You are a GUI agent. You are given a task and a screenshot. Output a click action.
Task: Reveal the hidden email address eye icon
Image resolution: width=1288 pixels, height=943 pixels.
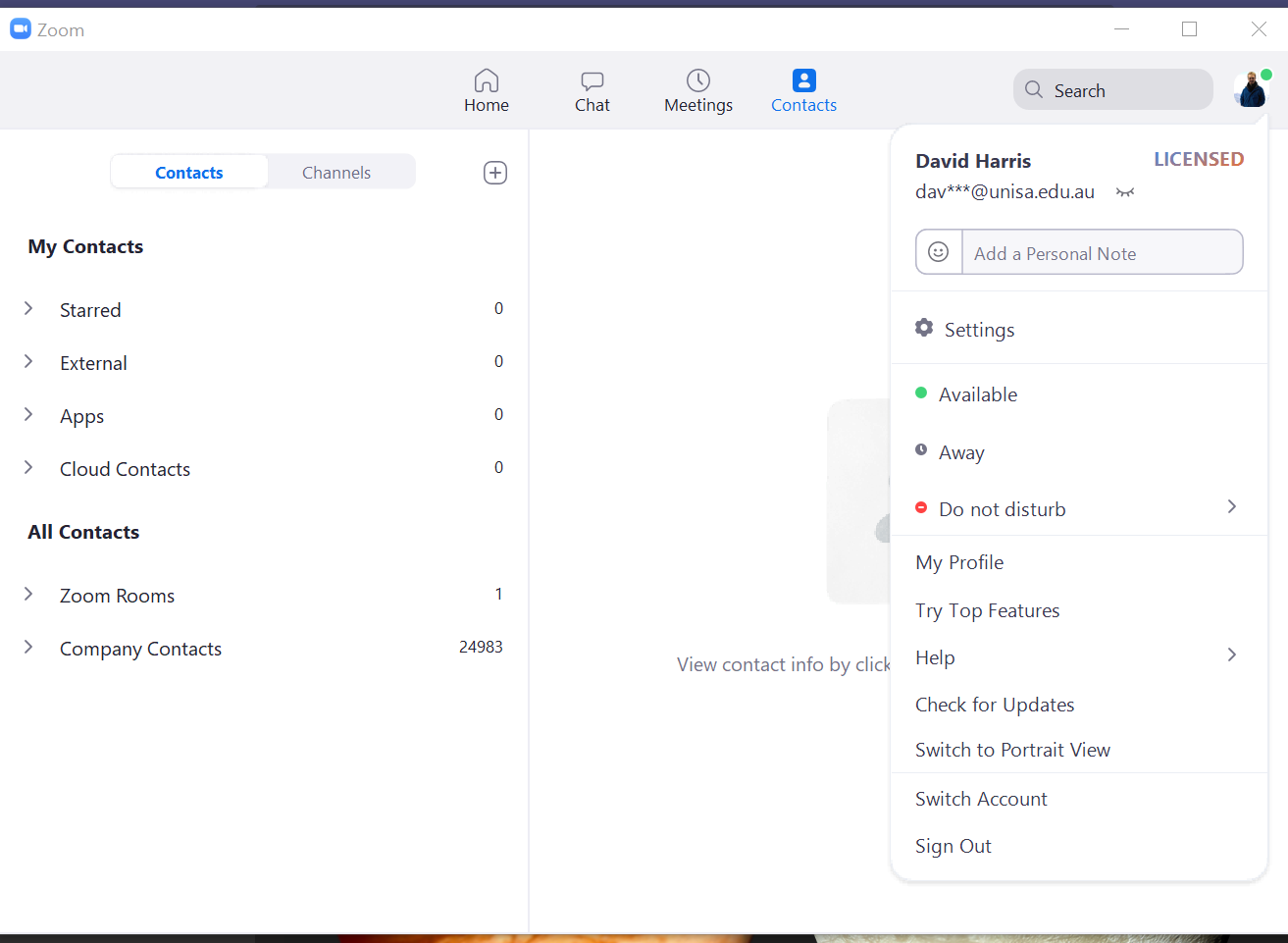click(x=1125, y=192)
